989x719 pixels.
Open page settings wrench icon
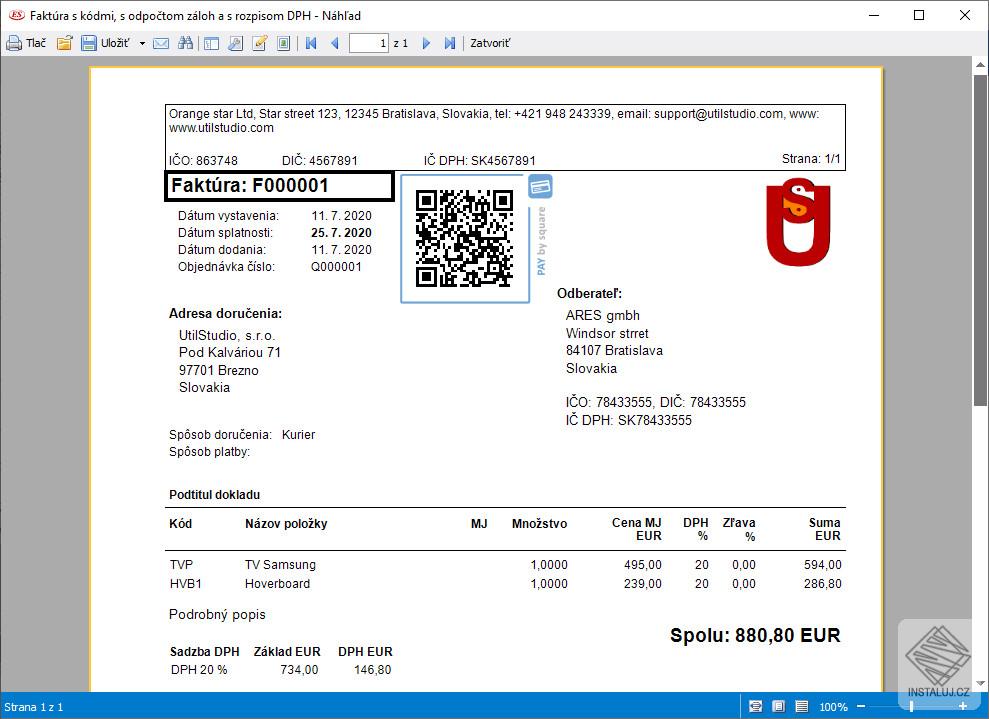point(235,43)
